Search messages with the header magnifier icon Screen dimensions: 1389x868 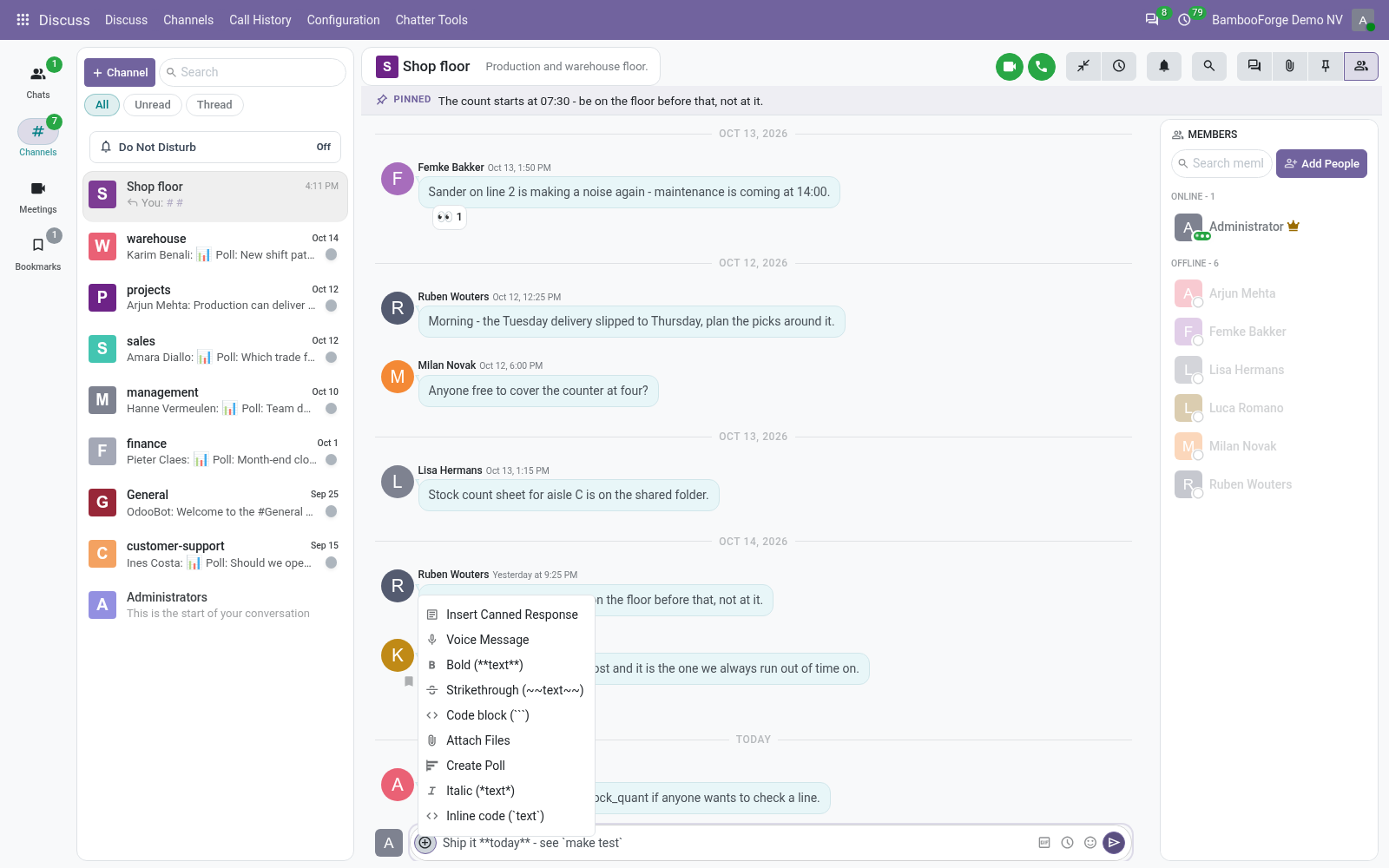click(x=1209, y=66)
